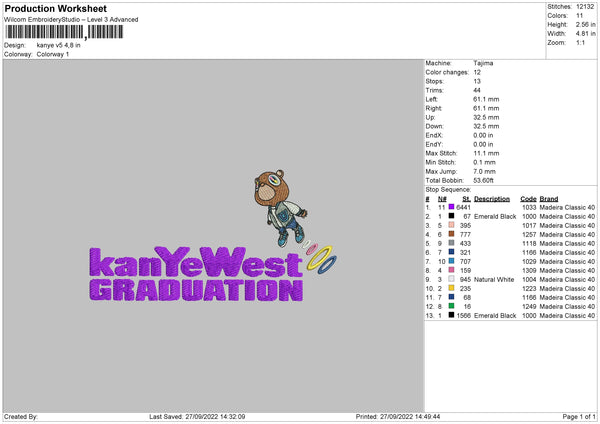Viewport: 600px width, 424px height.
Task: Click the kanYeWest Graduation embroidery design preview
Action: (x=213, y=236)
